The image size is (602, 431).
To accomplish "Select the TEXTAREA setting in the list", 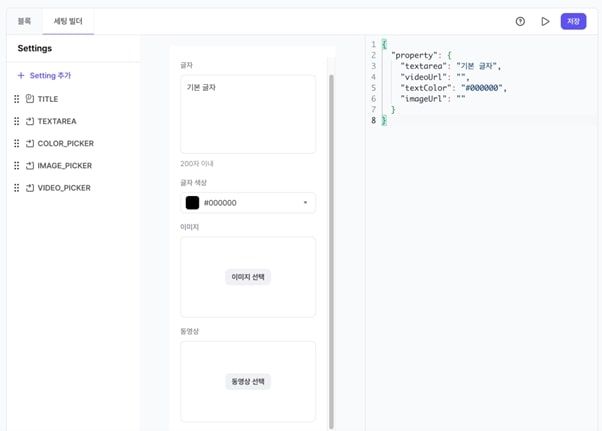I will click(57, 121).
